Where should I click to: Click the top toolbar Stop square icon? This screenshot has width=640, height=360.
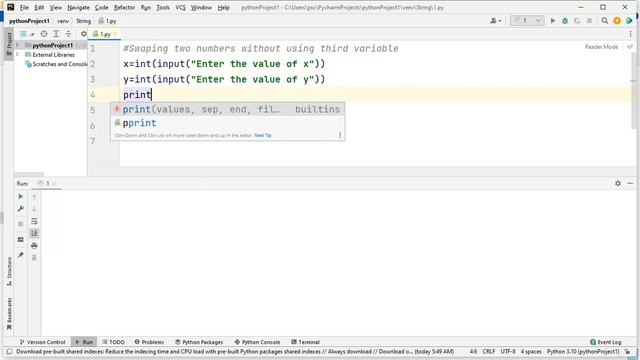(589, 20)
